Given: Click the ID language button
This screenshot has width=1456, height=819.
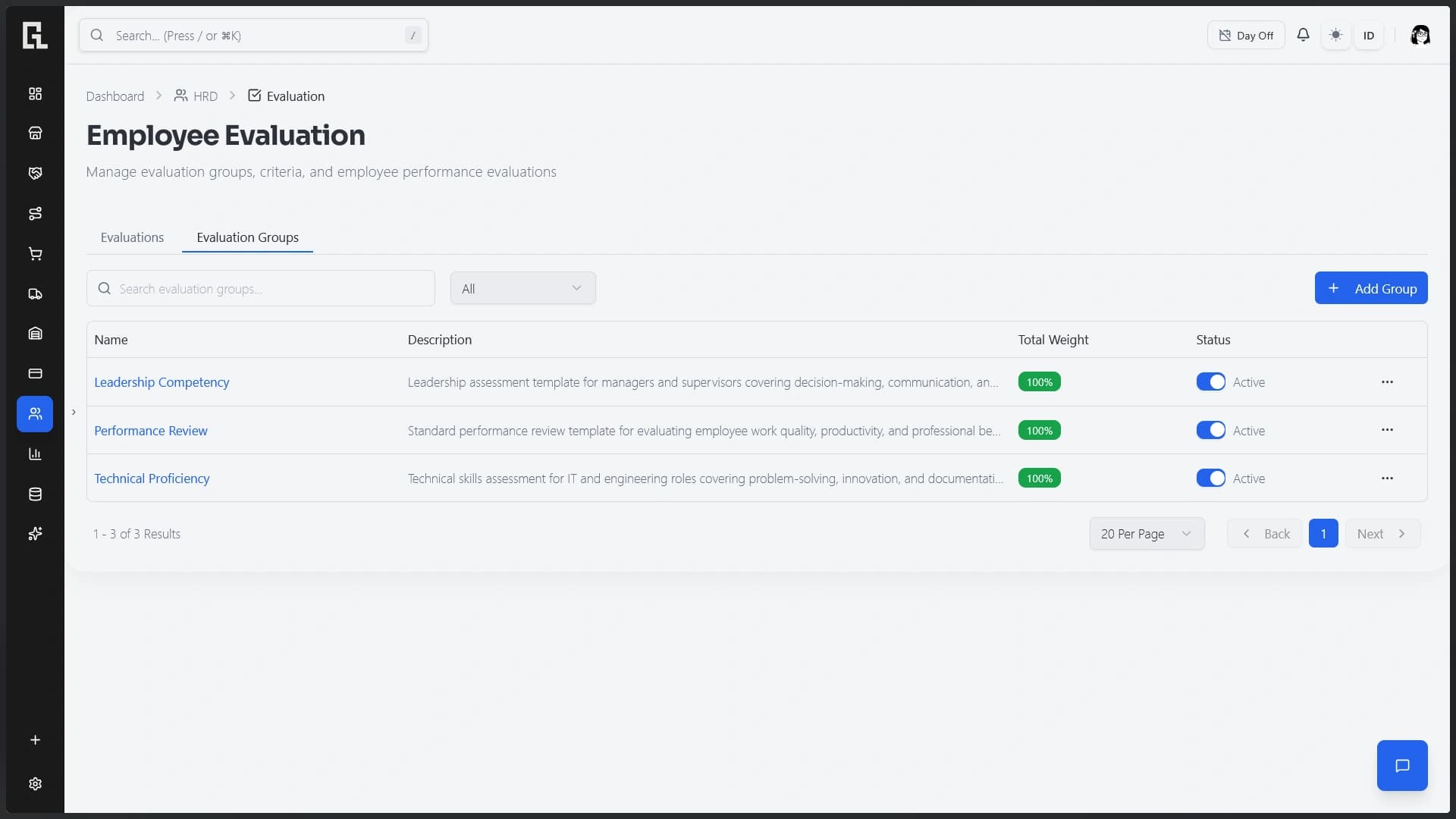Looking at the screenshot, I should click(x=1369, y=35).
